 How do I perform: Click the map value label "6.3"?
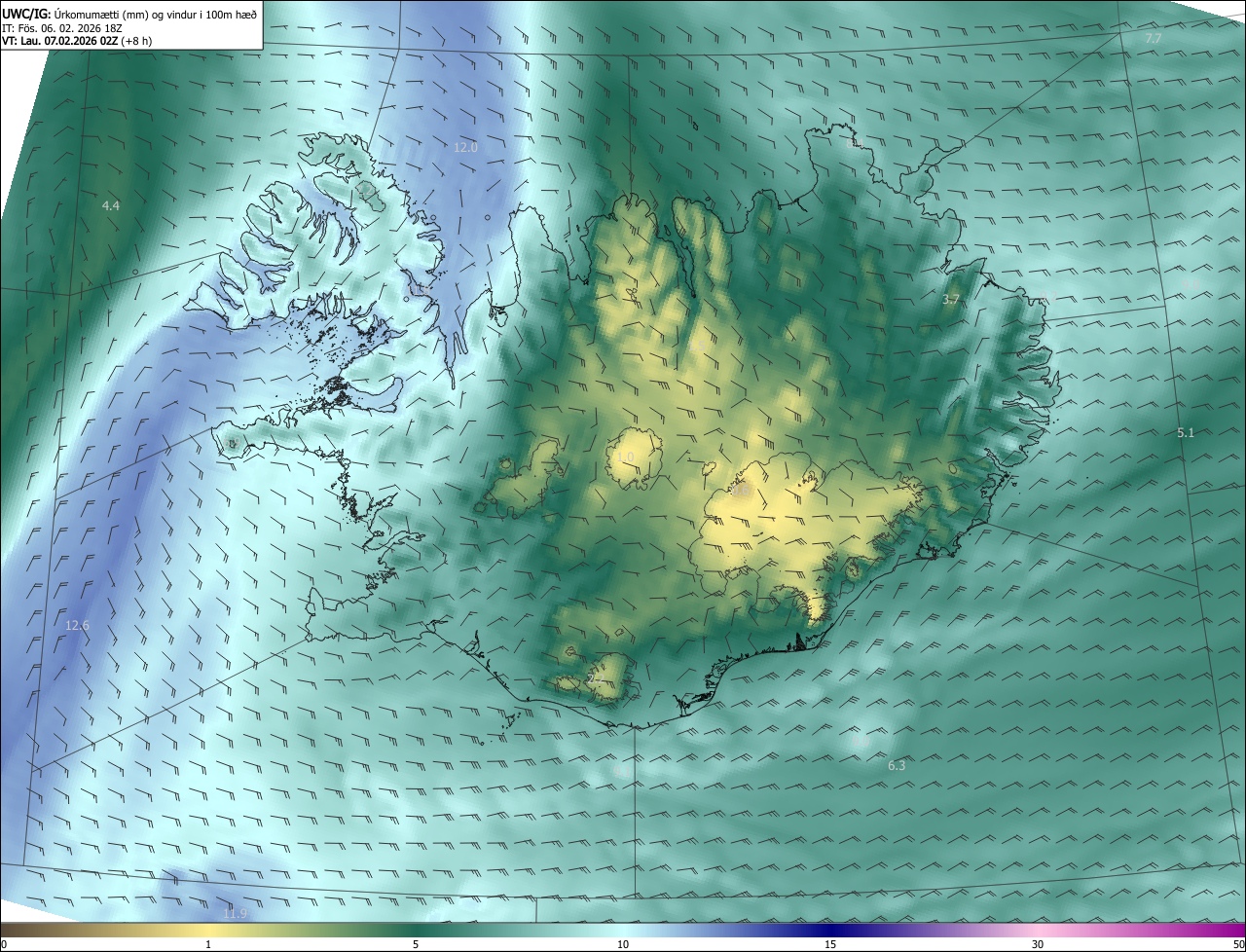pos(897,766)
